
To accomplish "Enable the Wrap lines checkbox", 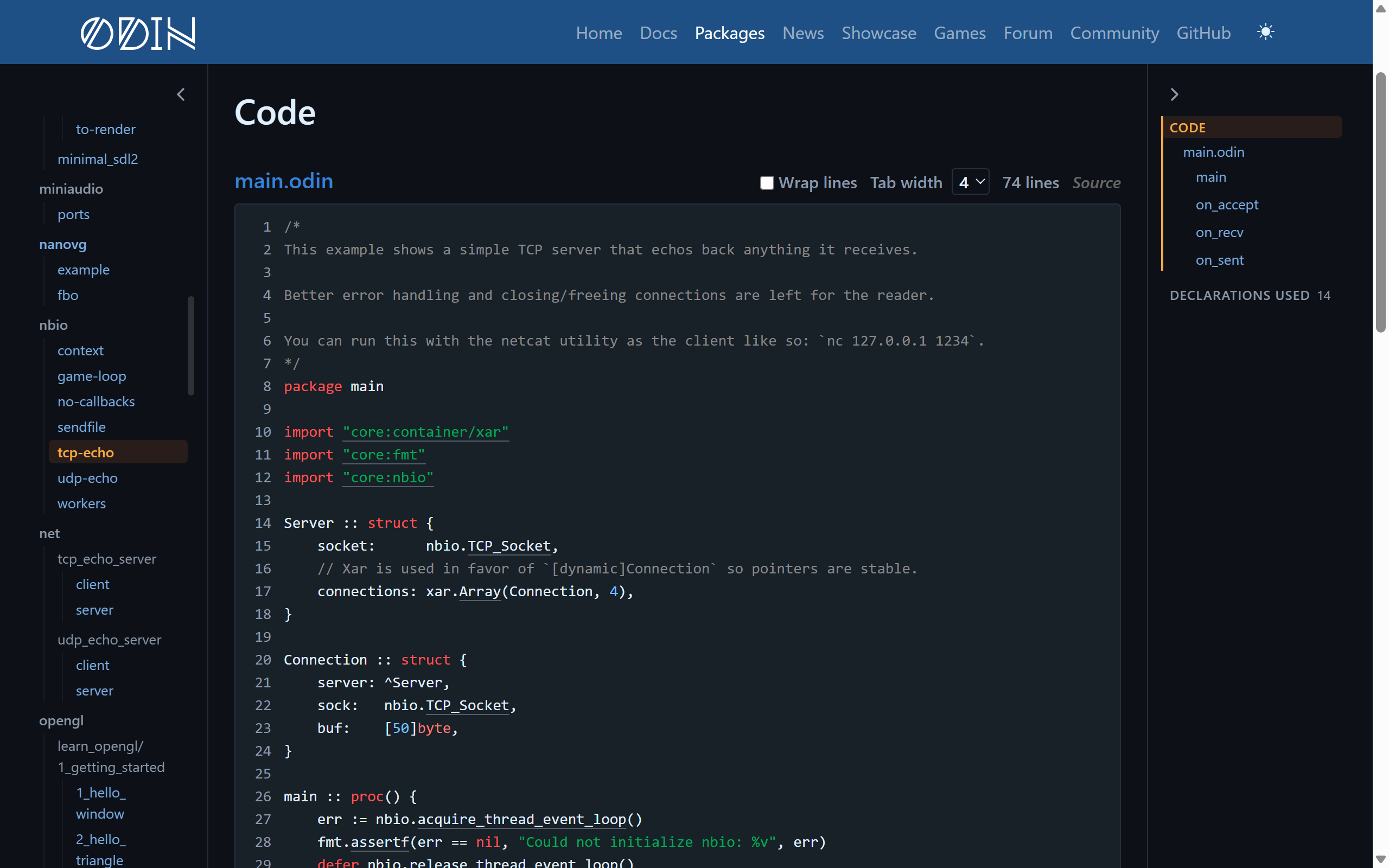I will click(767, 183).
